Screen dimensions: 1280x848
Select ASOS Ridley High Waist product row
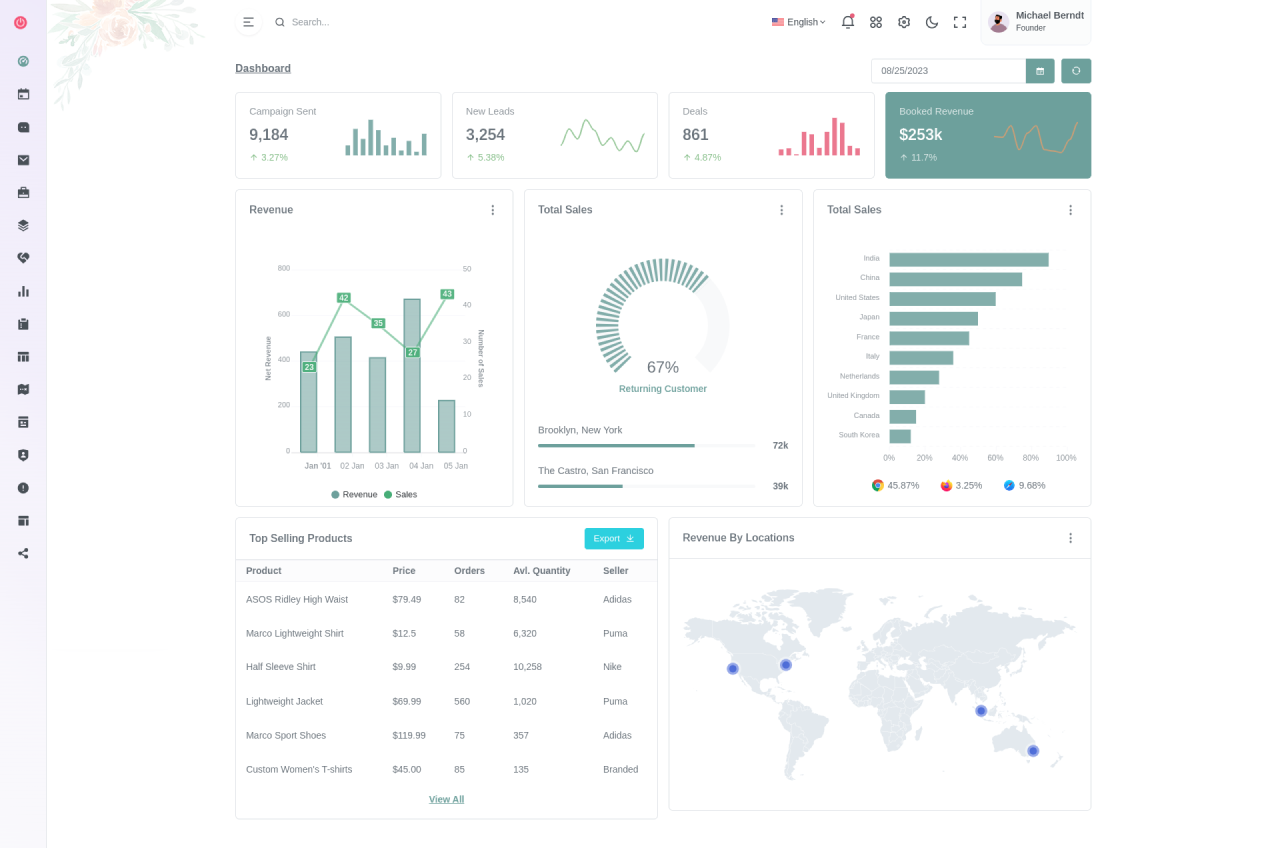pos(446,600)
